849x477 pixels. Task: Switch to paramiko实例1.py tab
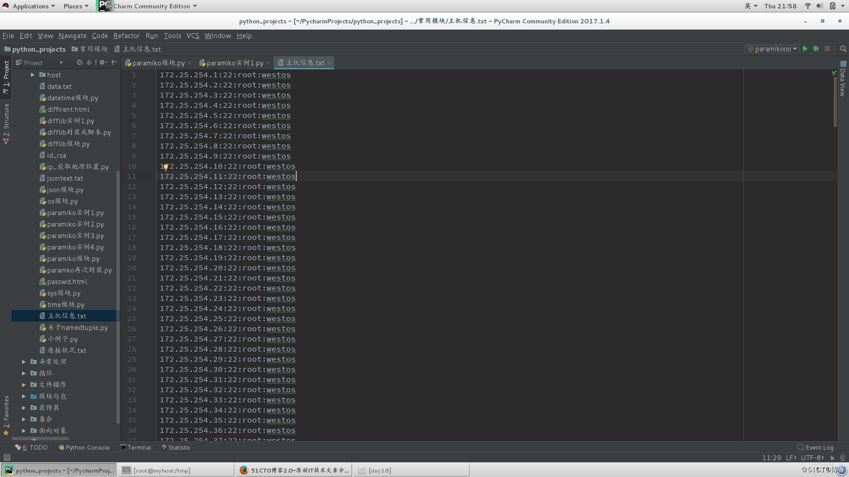[234, 63]
